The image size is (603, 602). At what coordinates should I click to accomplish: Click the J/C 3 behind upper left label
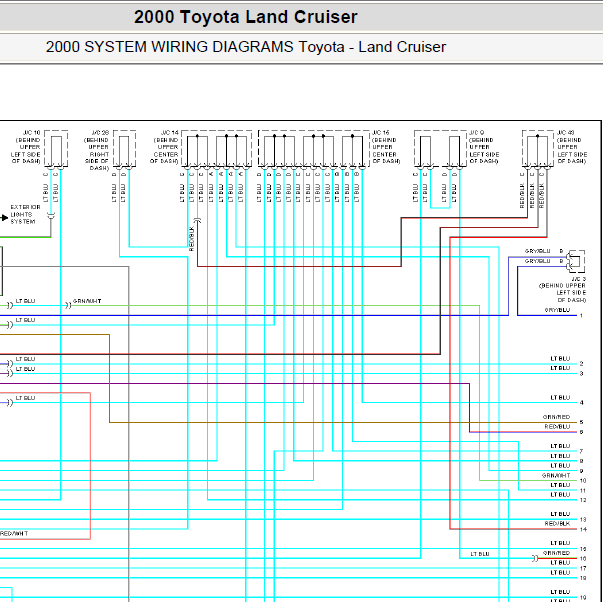[x=562, y=289]
